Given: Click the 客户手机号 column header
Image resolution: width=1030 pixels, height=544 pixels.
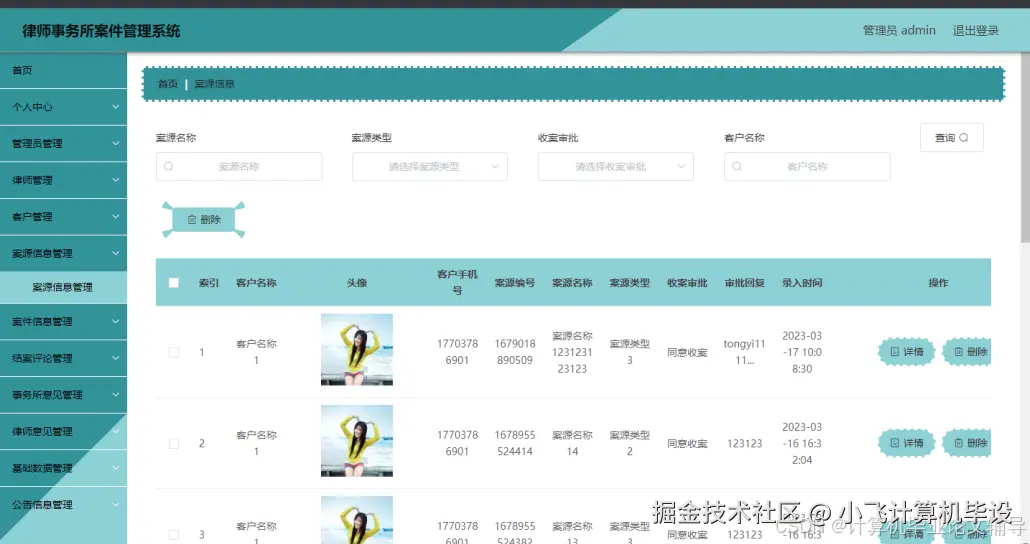Looking at the screenshot, I should (457, 283).
